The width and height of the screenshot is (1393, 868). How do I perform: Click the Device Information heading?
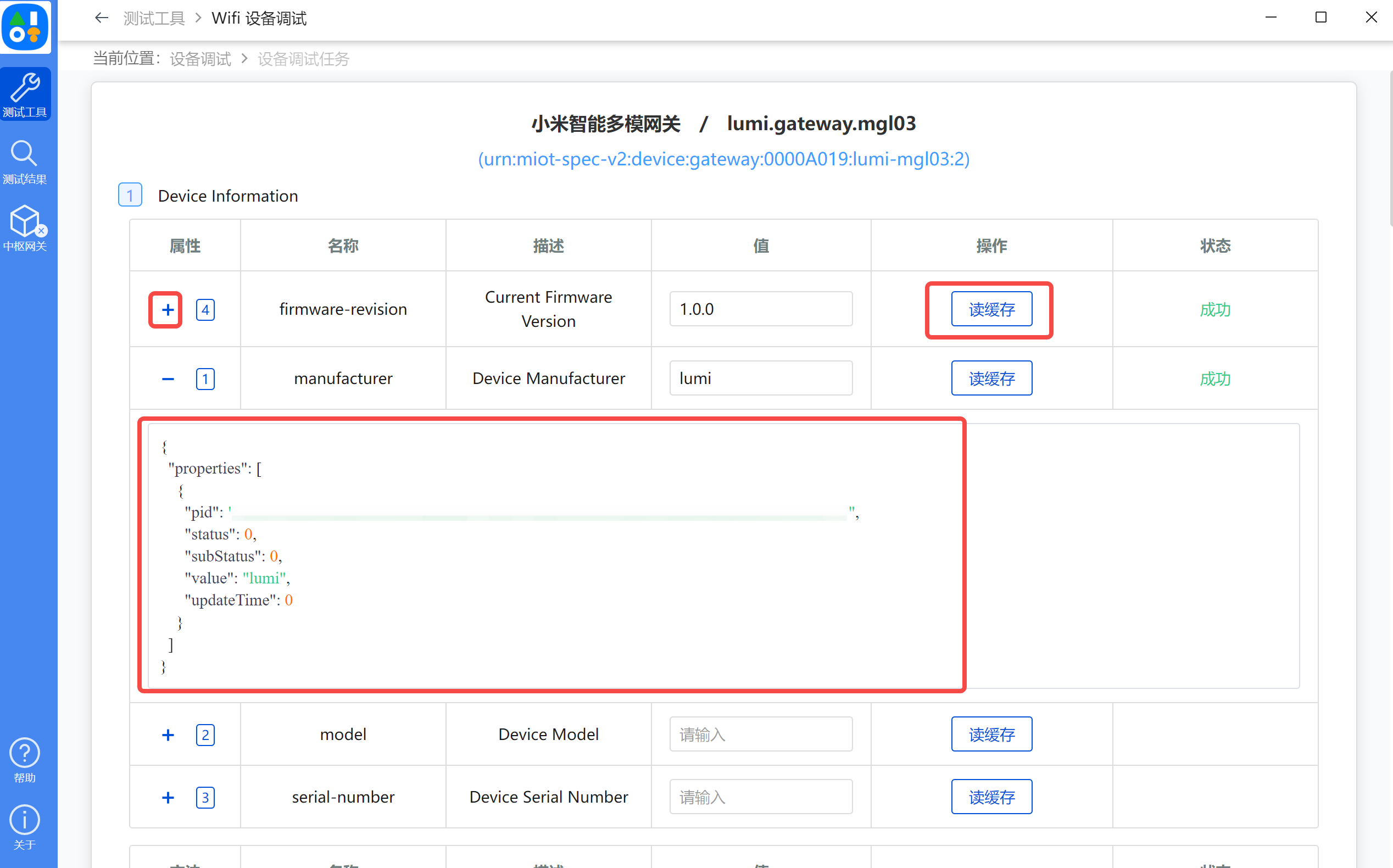pos(228,196)
